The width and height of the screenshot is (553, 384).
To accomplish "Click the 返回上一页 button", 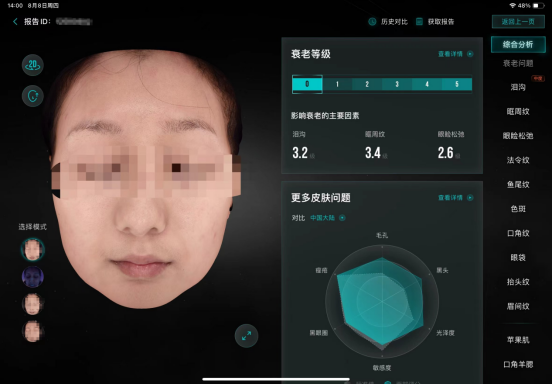I will (x=518, y=22).
